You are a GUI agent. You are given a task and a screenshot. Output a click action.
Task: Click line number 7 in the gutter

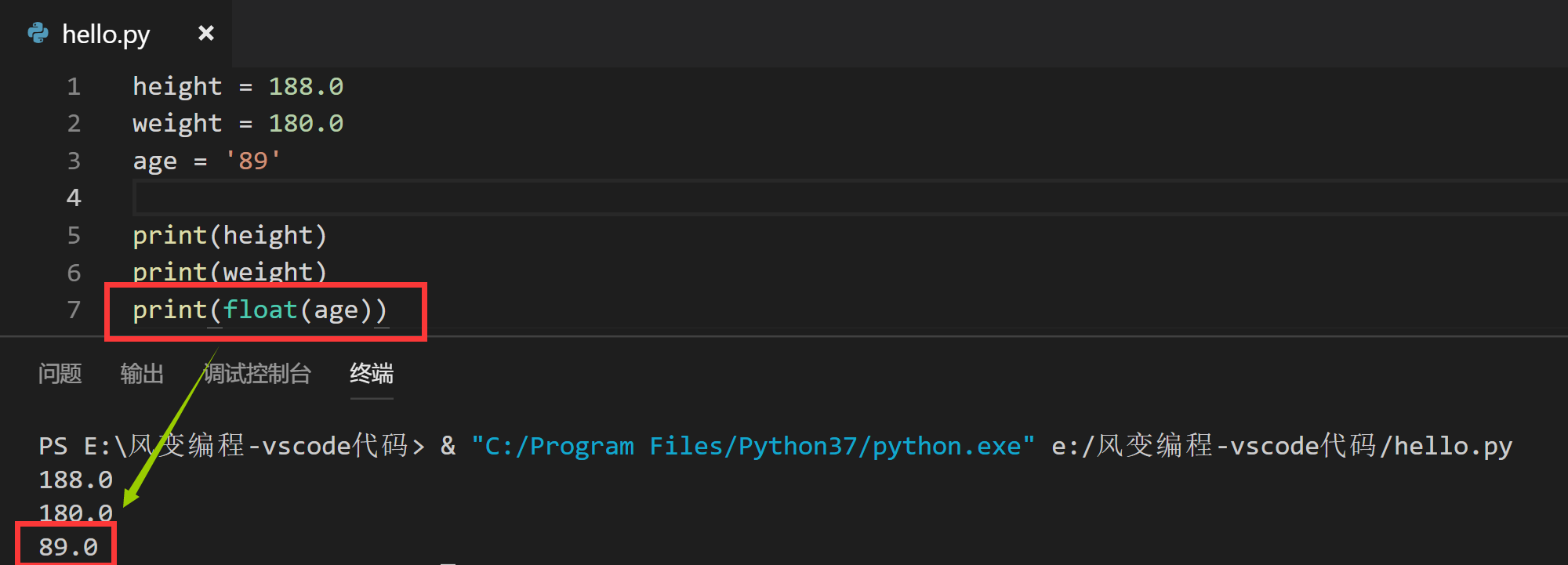point(74,310)
